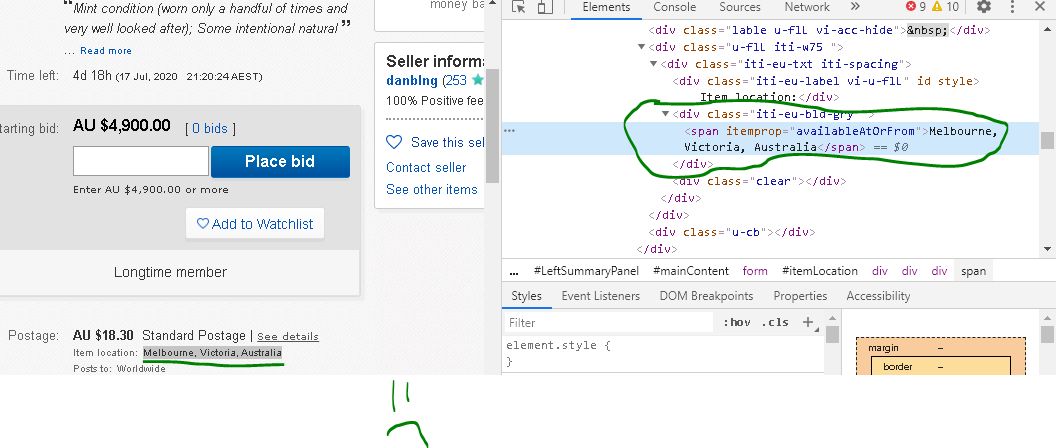
Task: Select the span breadcrumb item
Action: 973,271
